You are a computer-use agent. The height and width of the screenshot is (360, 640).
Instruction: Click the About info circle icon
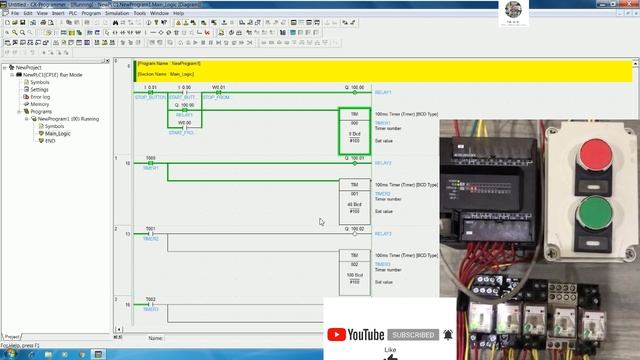coord(149,22)
